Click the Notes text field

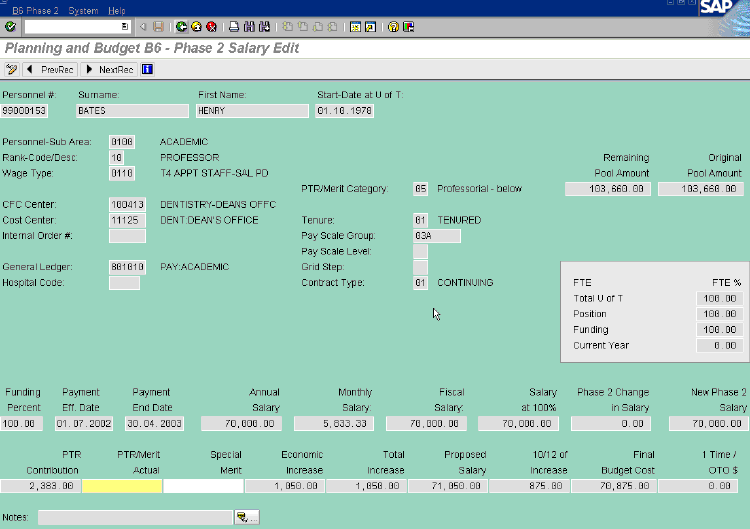click(135, 517)
